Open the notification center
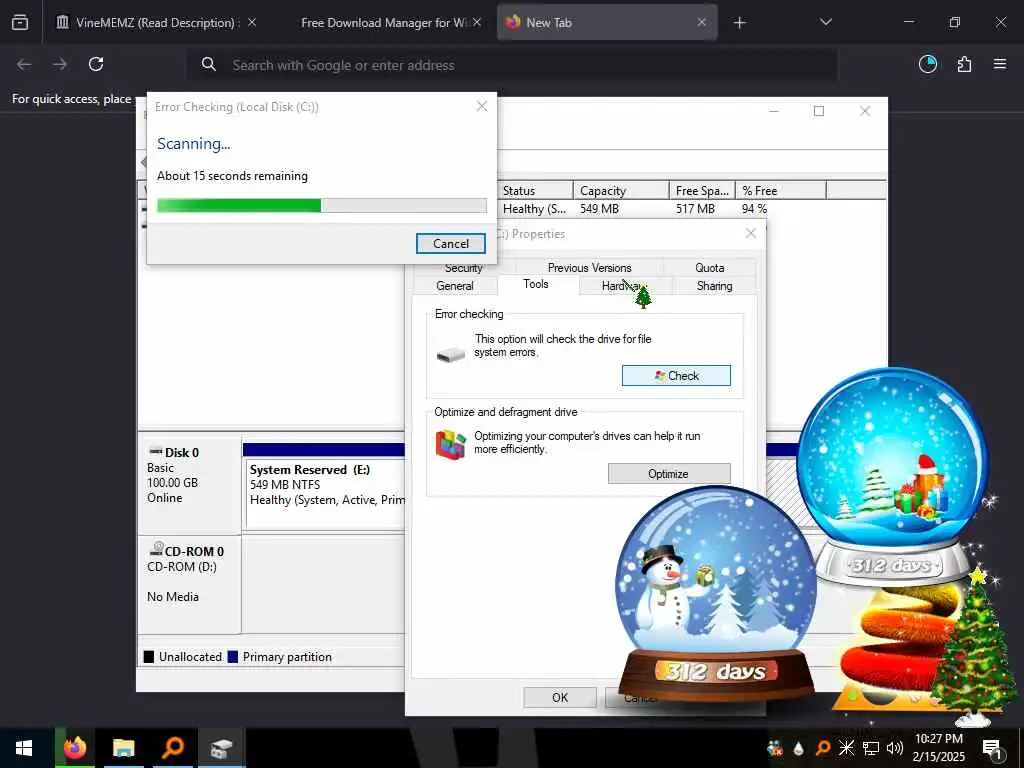The height and width of the screenshot is (768, 1024). point(992,749)
